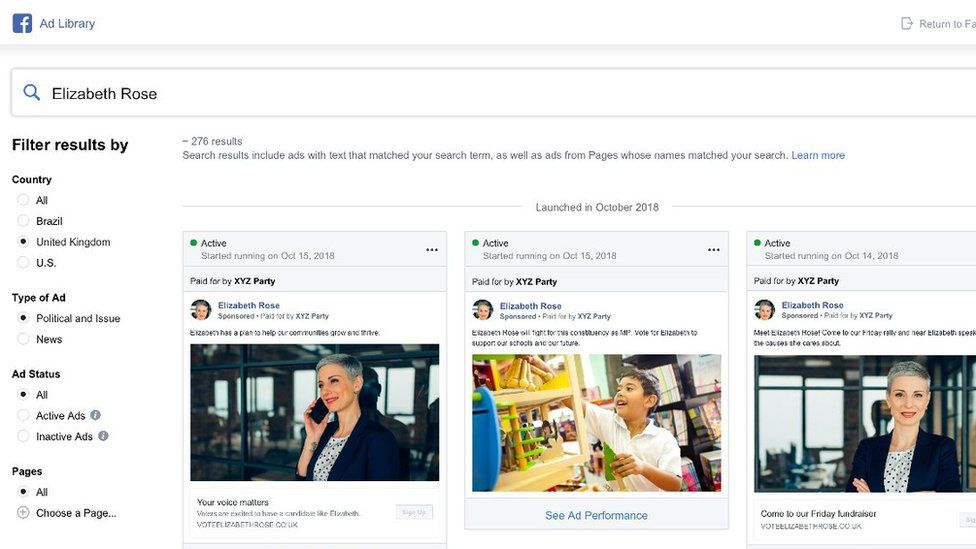Click the Facebook logo icon
Image resolution: width=976 pixels, height=549 pixels.
[22, 23]
